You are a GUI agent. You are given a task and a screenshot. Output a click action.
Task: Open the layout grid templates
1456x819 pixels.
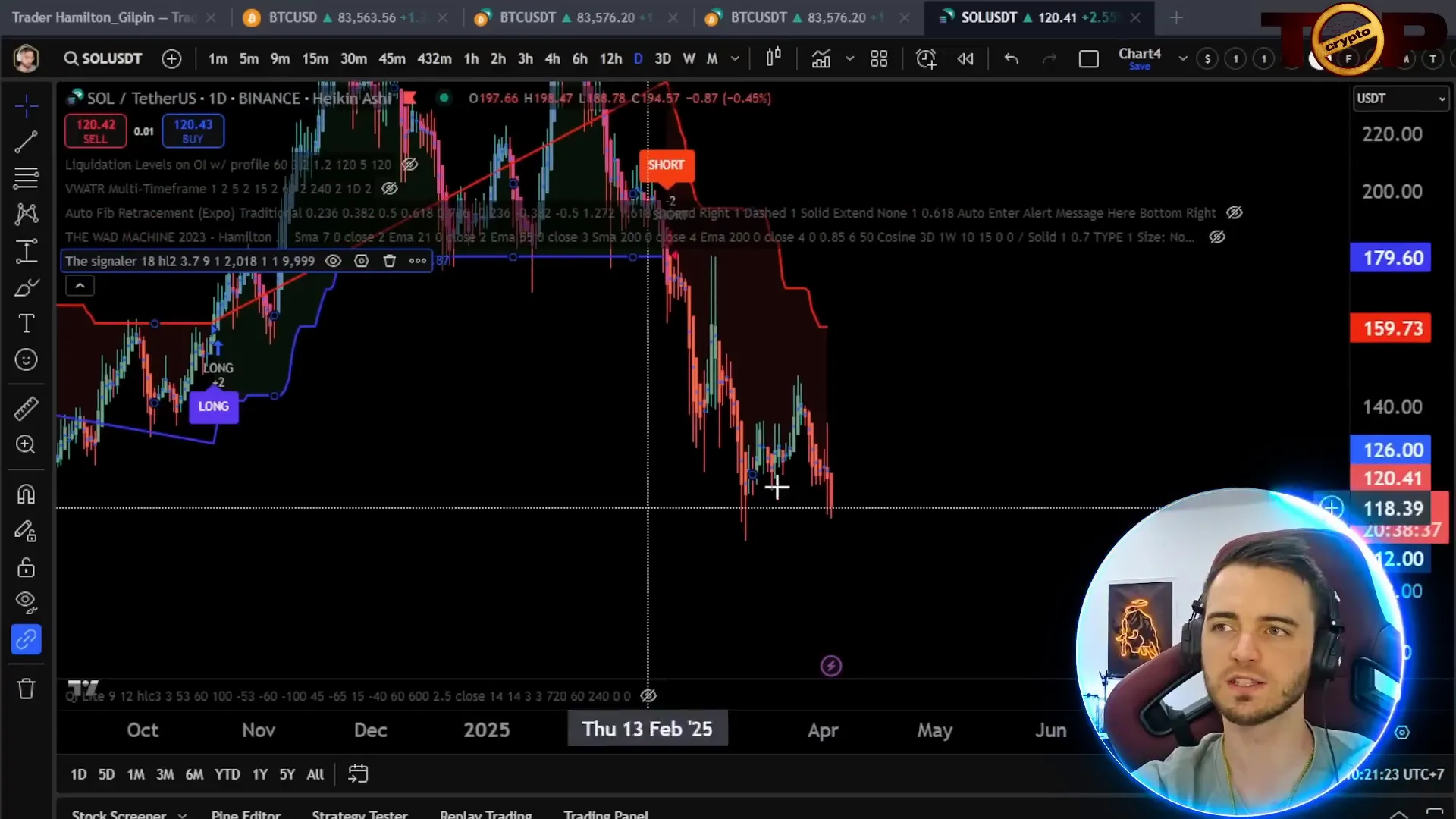(x=879, y=58)
